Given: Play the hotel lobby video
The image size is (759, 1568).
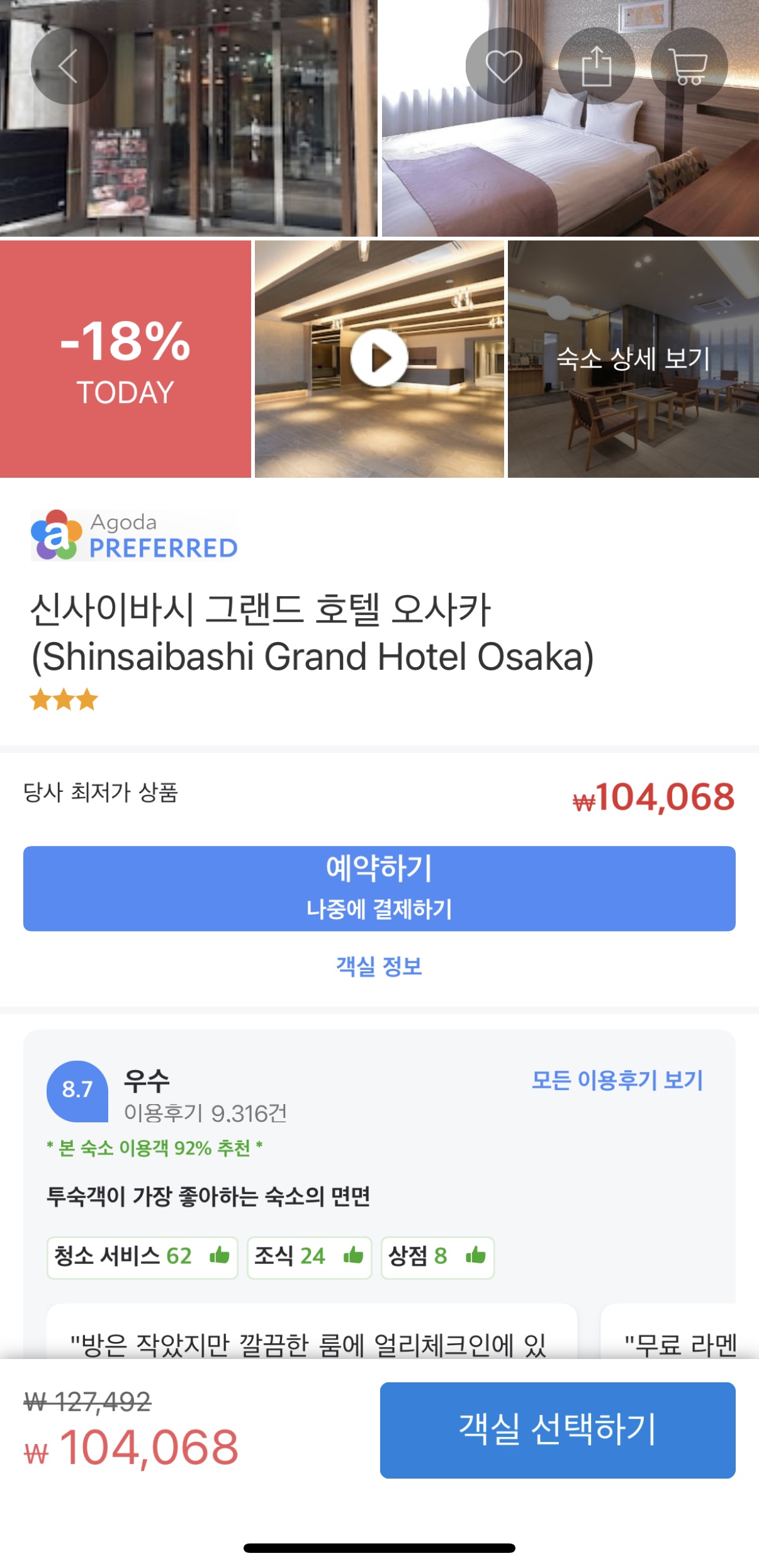Looking at the screenshot, I should (x=379, y=358).
